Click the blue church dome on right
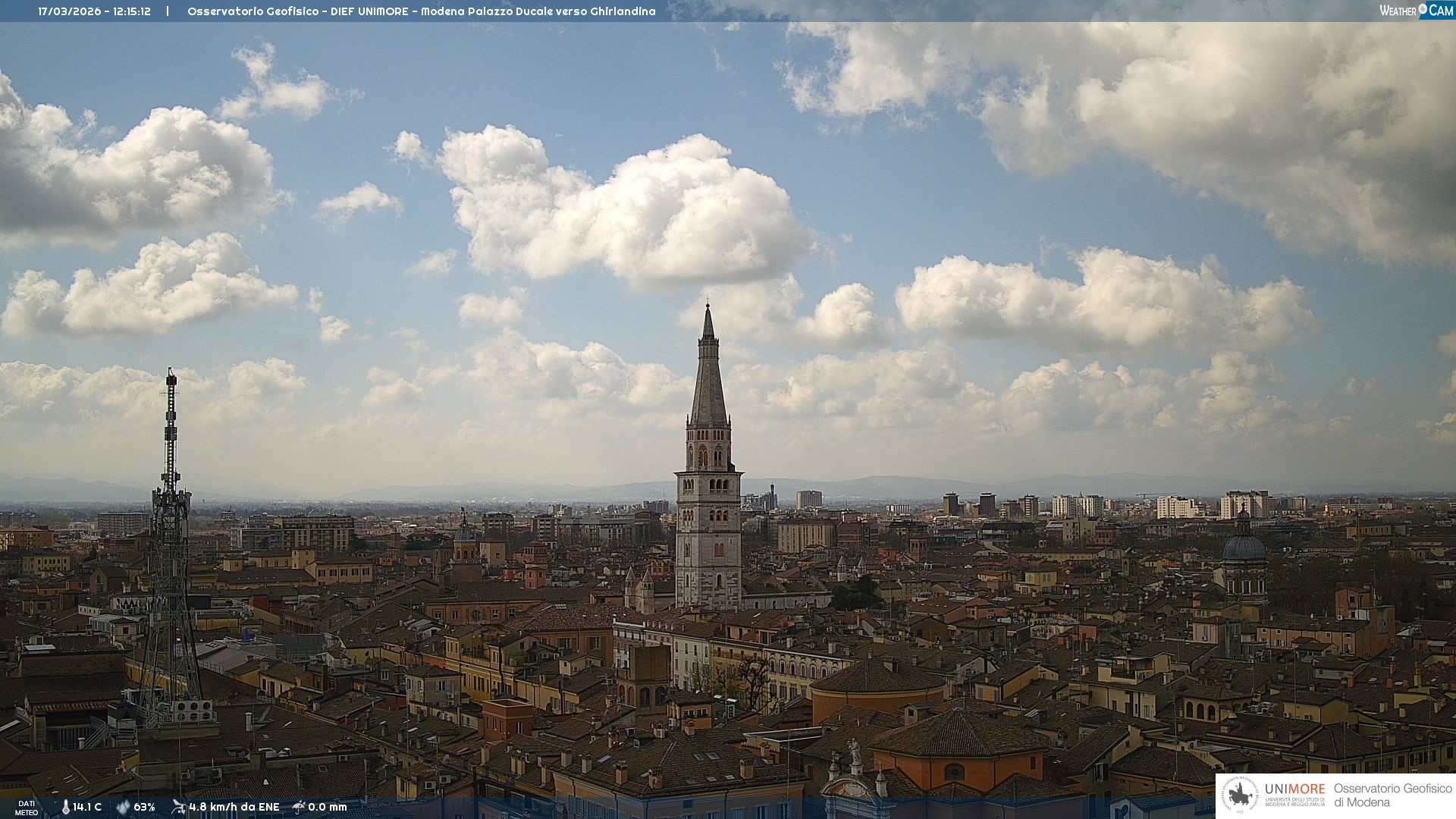Screen dimensions: 1456x819 [x=1244, y=548]
